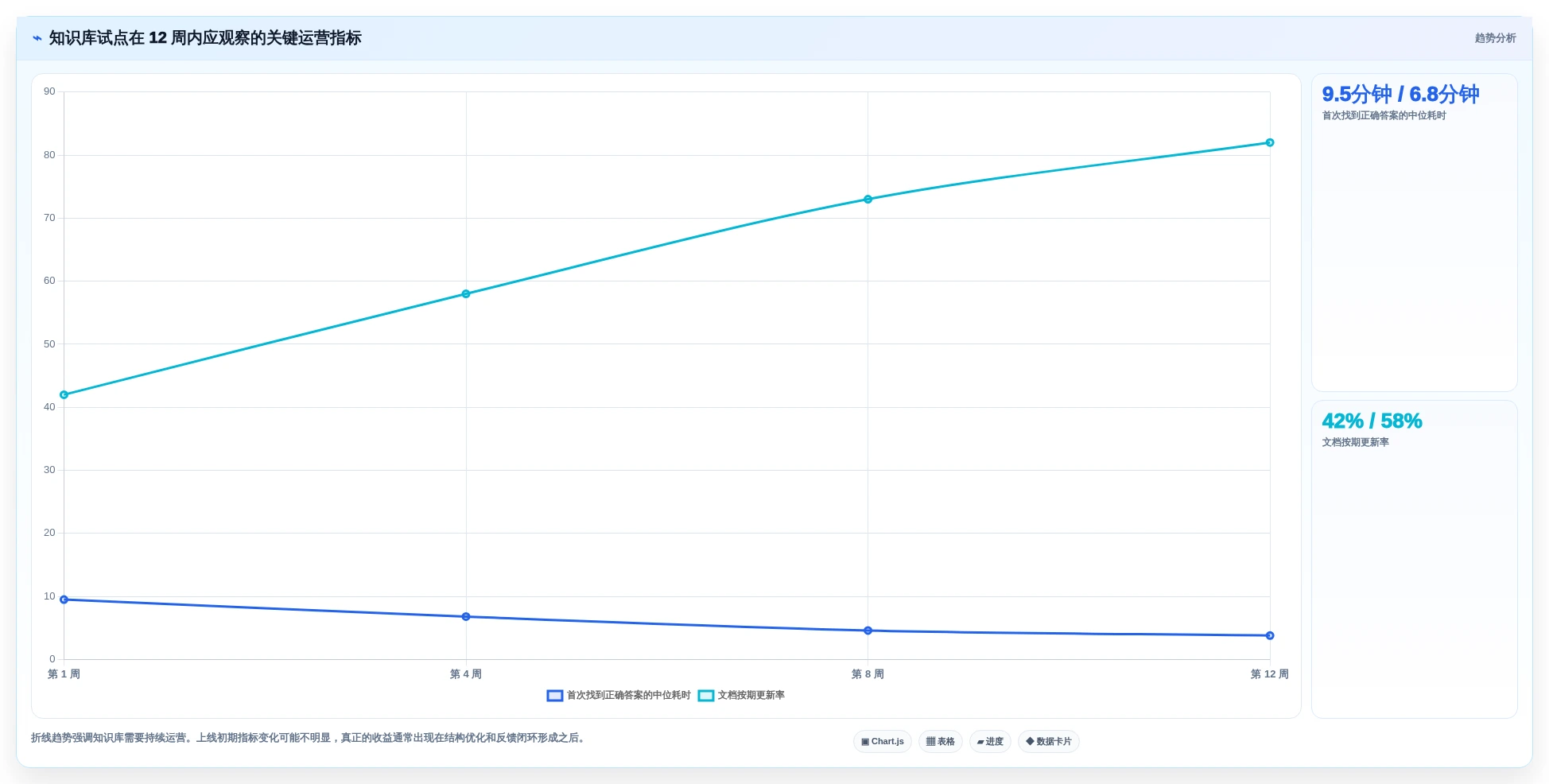1549x784 pixels.
Task: Select the blue data point at 第 4 周
Action: [466, 617]
